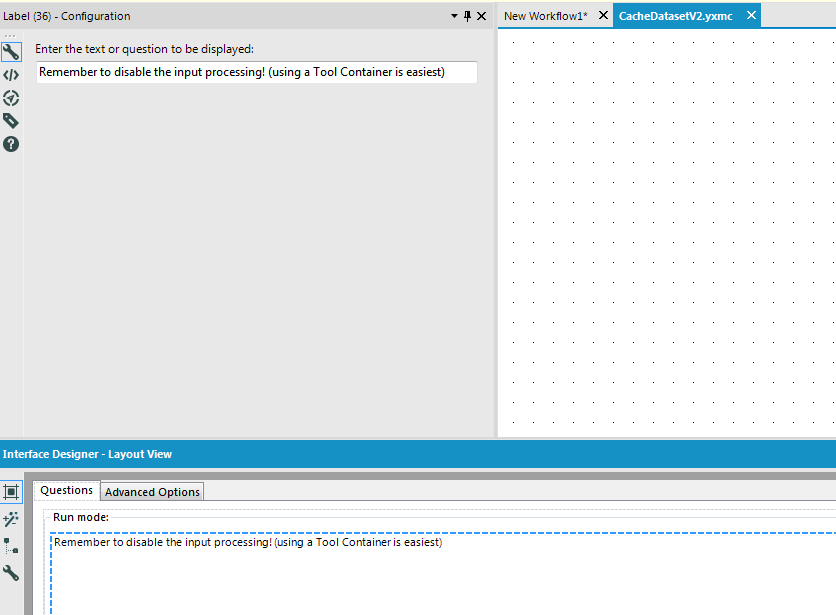Viewport: 836px width, 615px height.
Task: Switch to the Advanced Options tab
Action: 152,492
